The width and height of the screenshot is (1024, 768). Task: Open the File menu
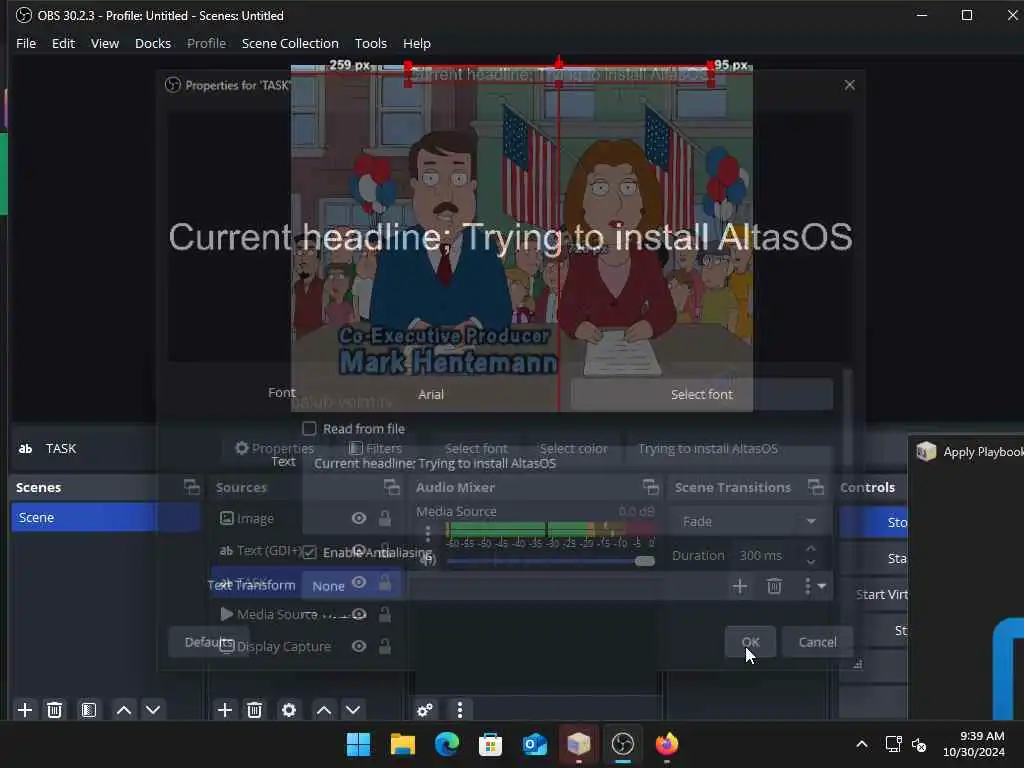pyautogui.click(x=26, y=43)
